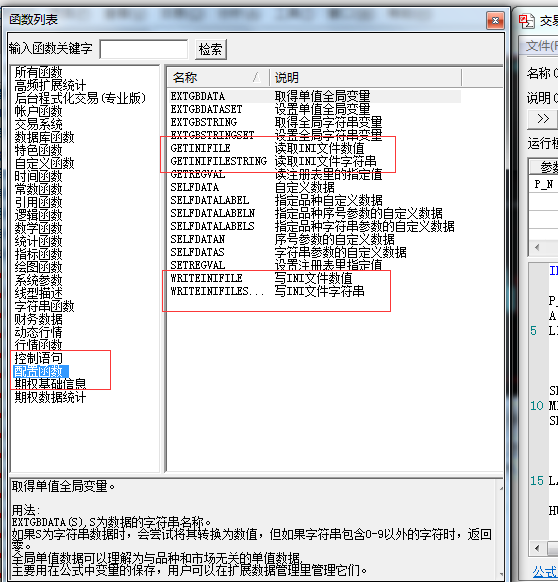This screenshot has width=558, height=582.
Task: Select 数学函数 category
Action: click(38, 228)
